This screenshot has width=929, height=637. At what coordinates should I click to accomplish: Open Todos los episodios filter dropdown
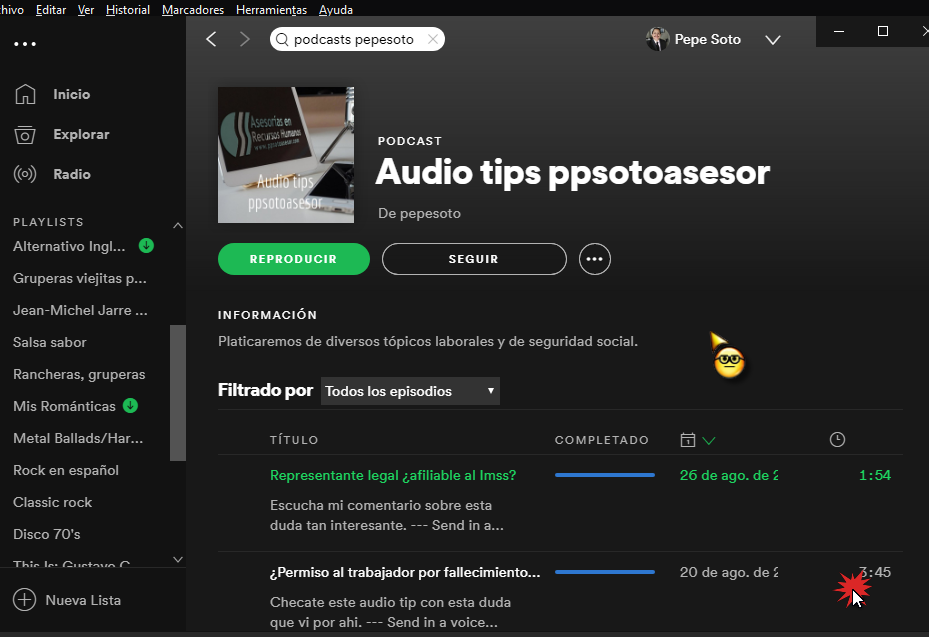click(410, 391)
